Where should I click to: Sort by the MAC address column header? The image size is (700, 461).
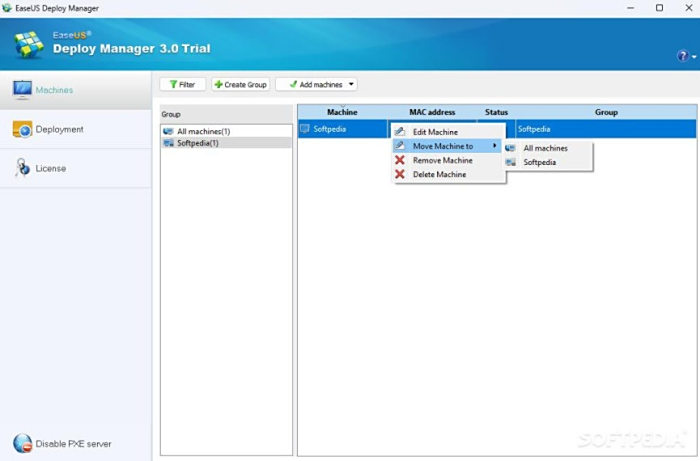(432, 112)
